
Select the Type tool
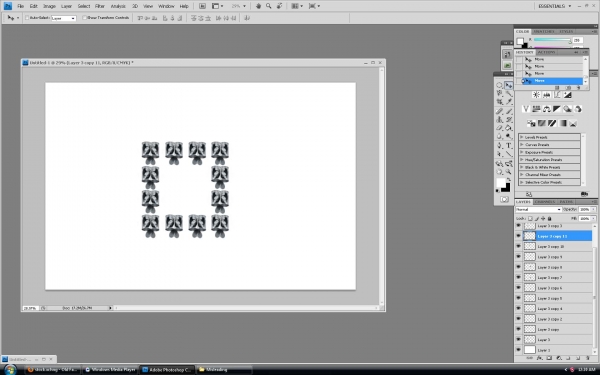(x=509, y=145)
